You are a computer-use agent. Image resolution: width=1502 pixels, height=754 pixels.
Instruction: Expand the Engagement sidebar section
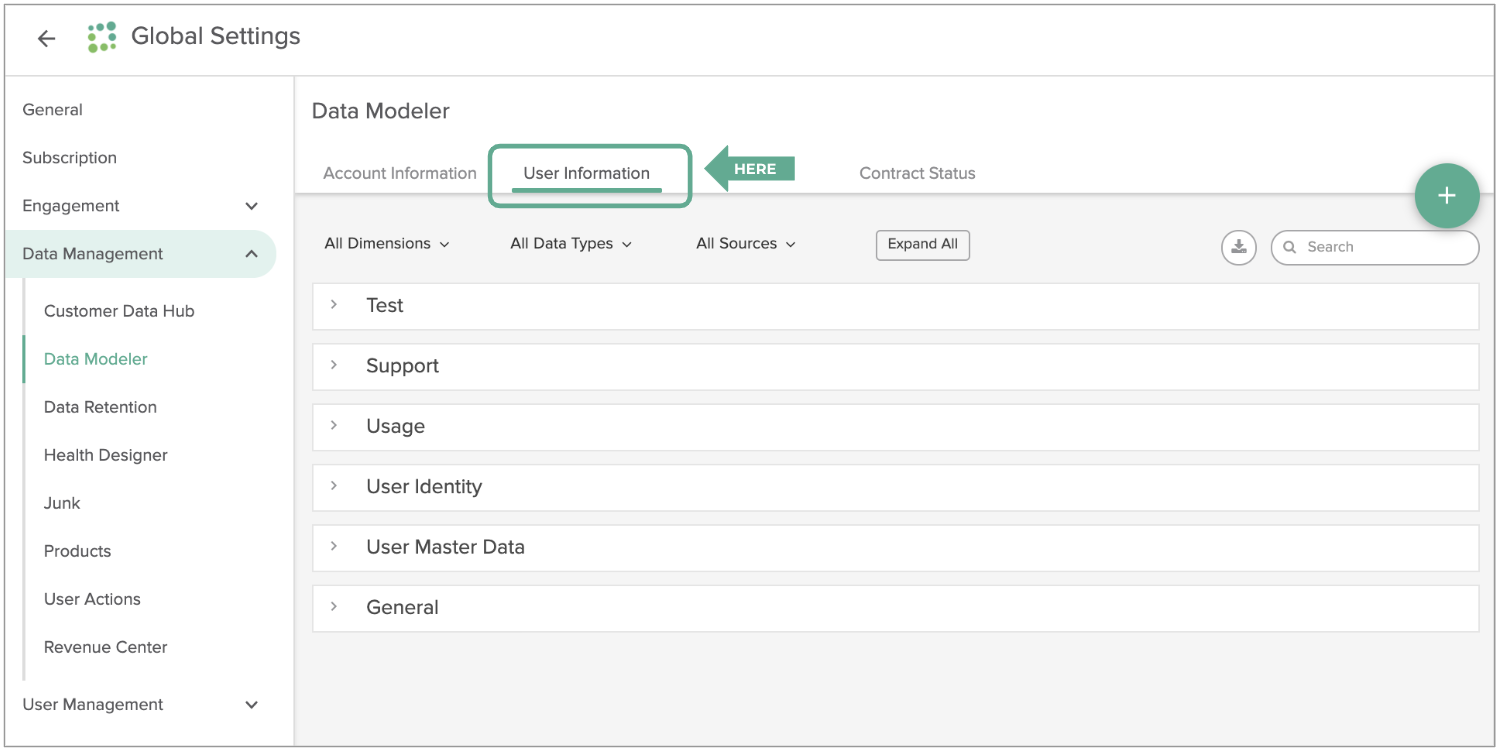pos(251,206)
